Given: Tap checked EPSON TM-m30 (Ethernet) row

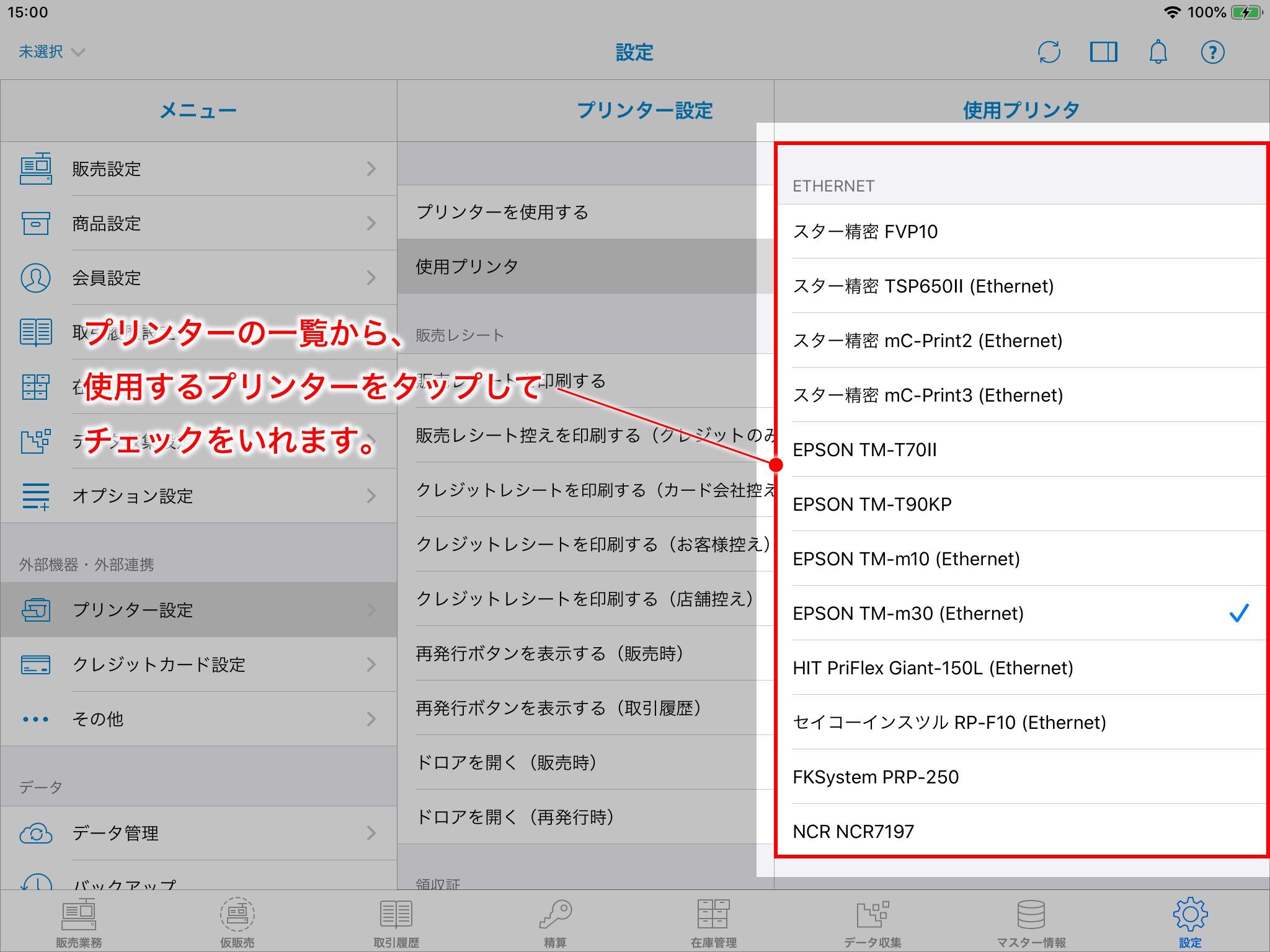Looking at the screenshot, I should pos(1022,614).
